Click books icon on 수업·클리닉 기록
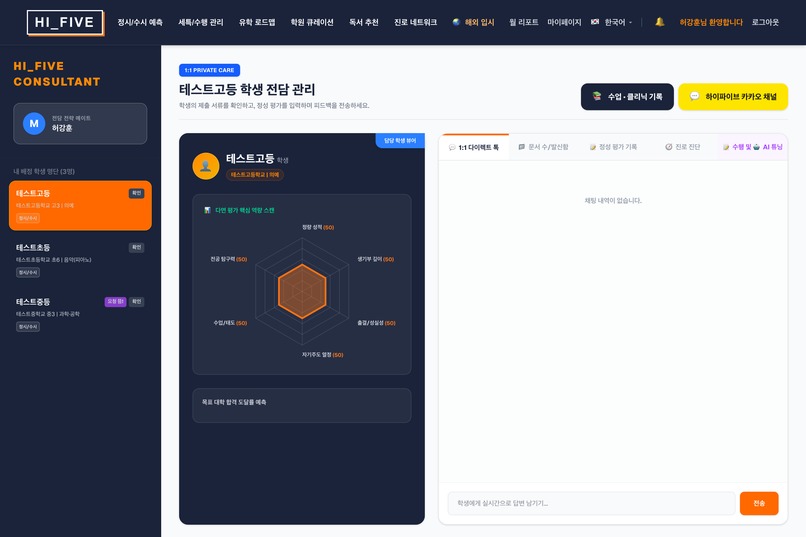806x537 pixels. [x=597, y=96]
